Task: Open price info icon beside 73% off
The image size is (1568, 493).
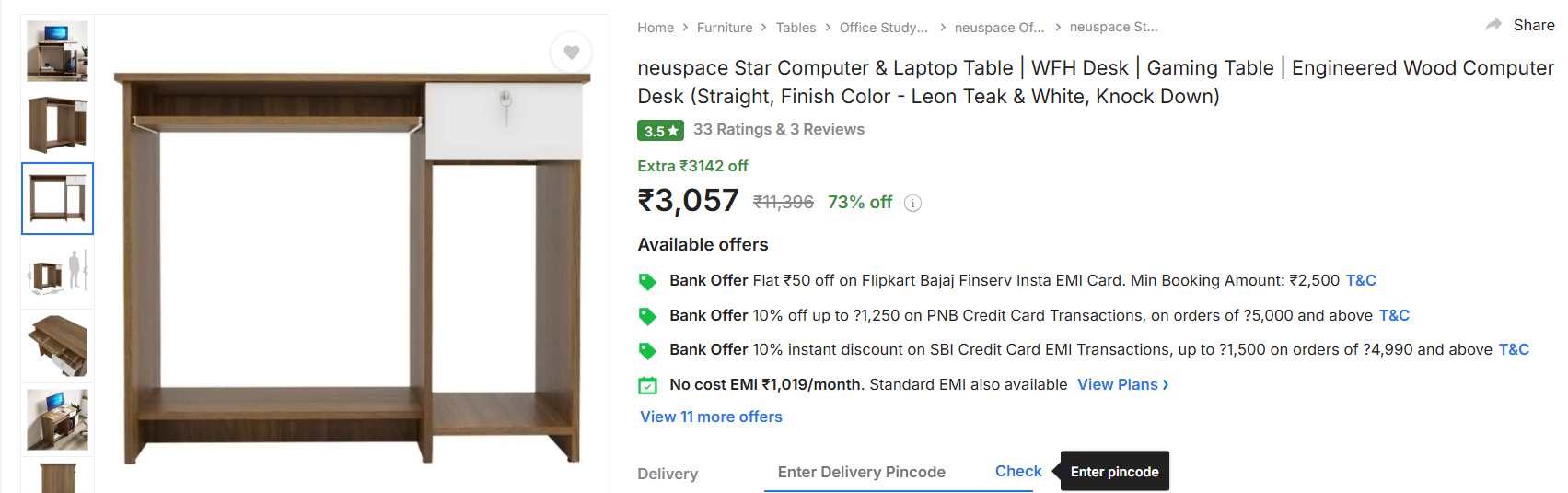Action: [x=912, y=204]
